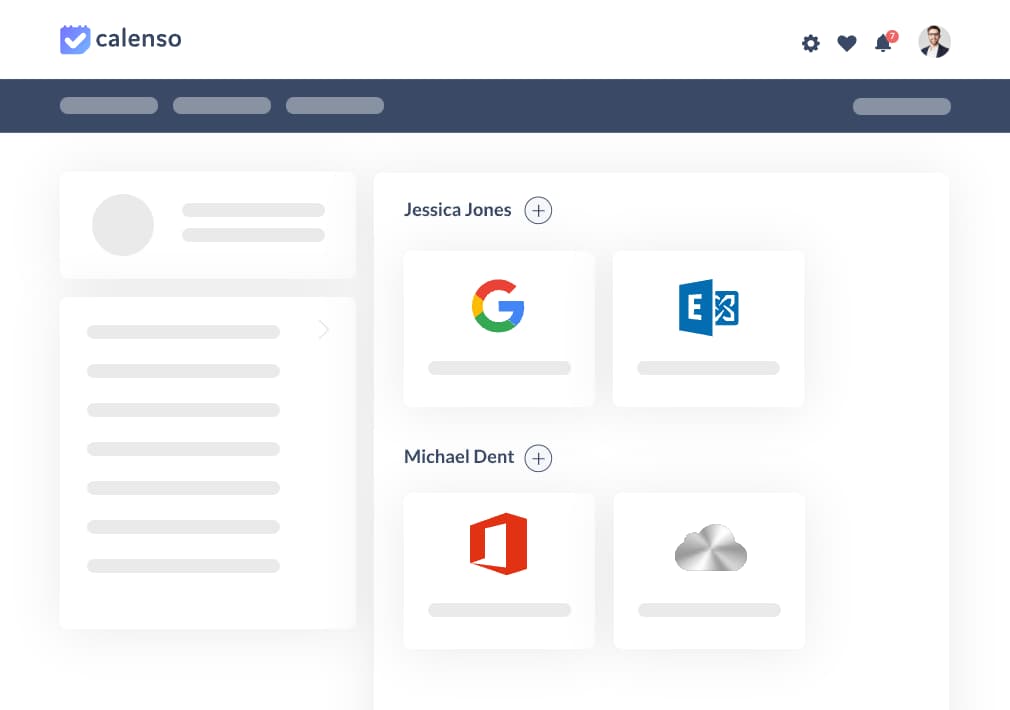Click the Michael Dent name heading
The image size is (1010, 710).
459,457
